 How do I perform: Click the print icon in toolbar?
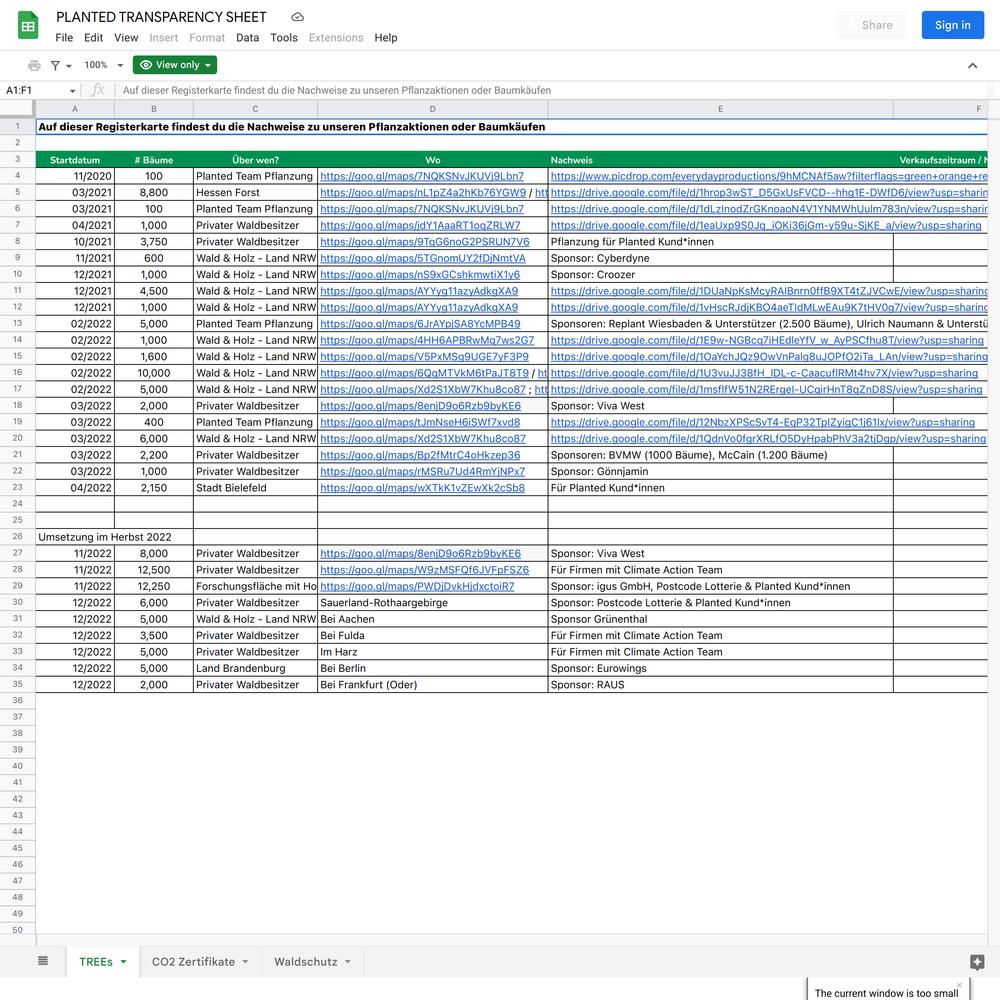pos(34,65)
